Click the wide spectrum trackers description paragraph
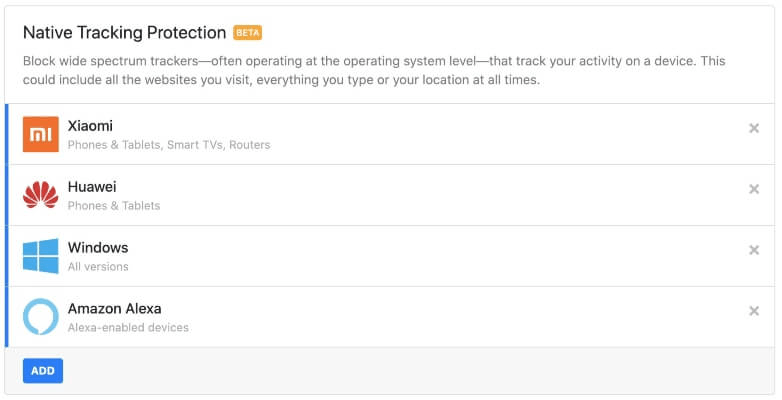Screen dimensions: 782x400 (x=374, y=70)
